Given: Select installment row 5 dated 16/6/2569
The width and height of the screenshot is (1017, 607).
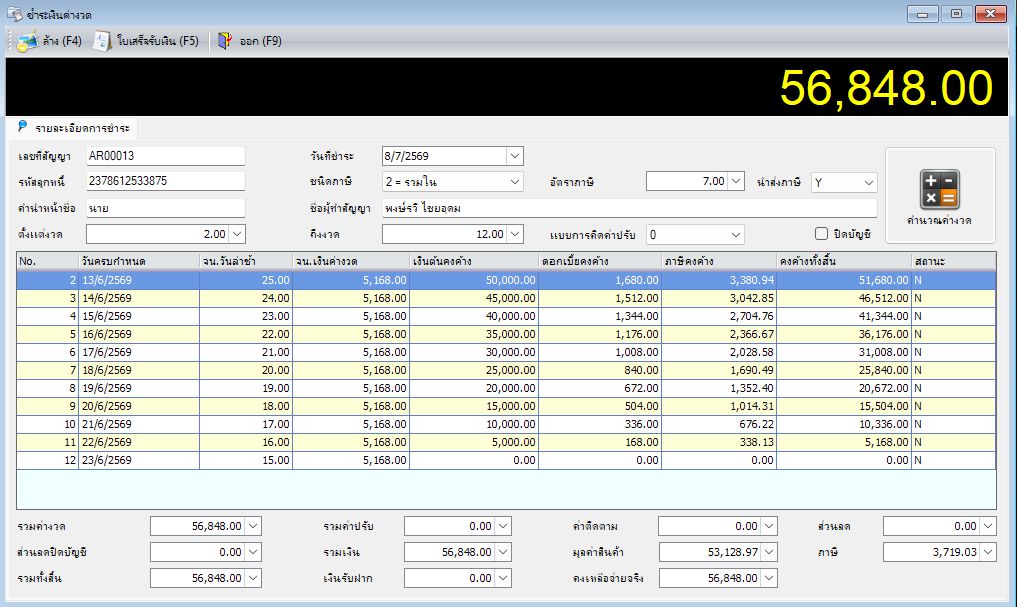Looking at the screenshot, I should [x=506, y=334].
